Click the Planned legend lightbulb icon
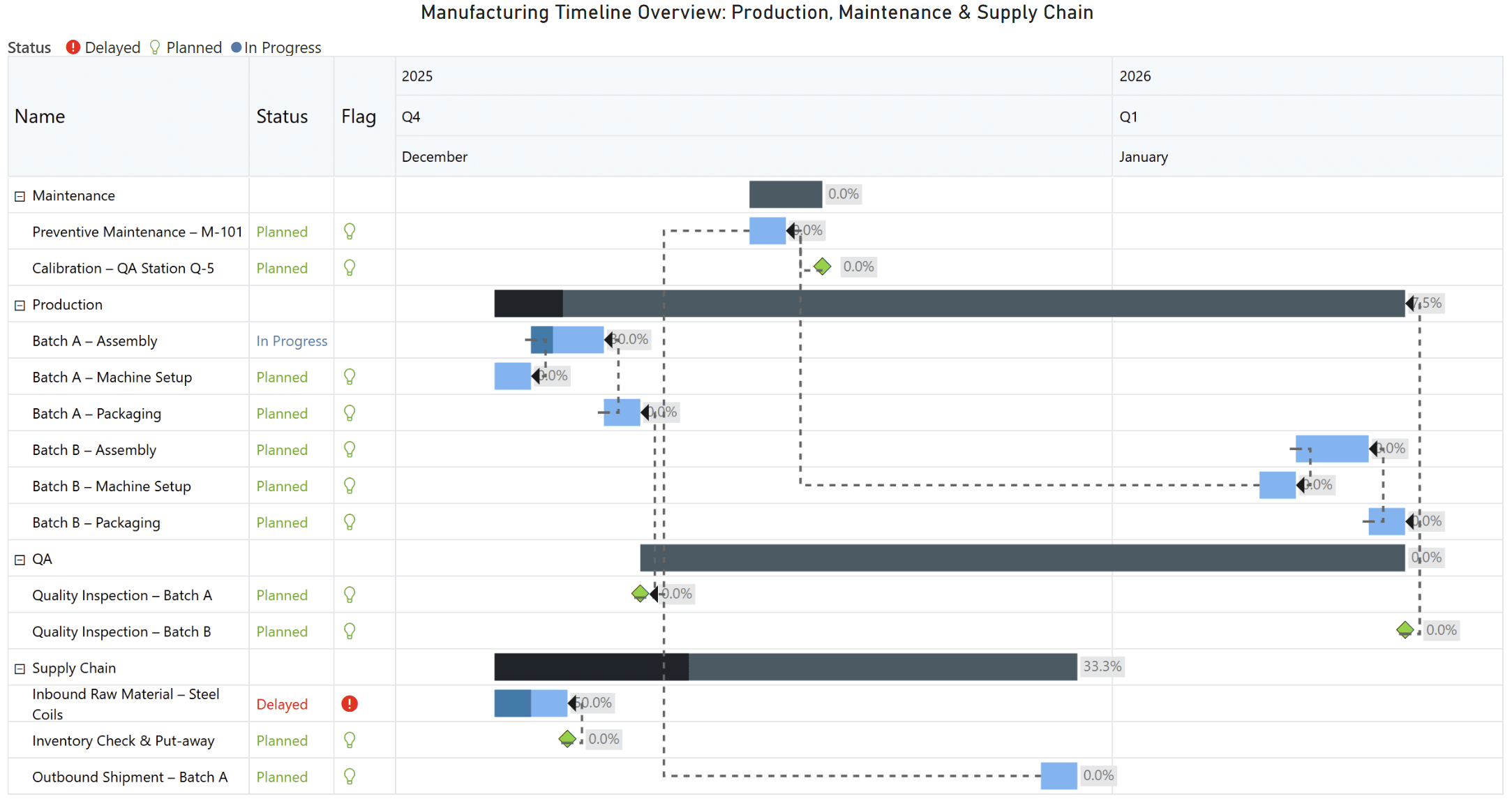Viewport: 1512px width, 799px height. click(155, 47)
